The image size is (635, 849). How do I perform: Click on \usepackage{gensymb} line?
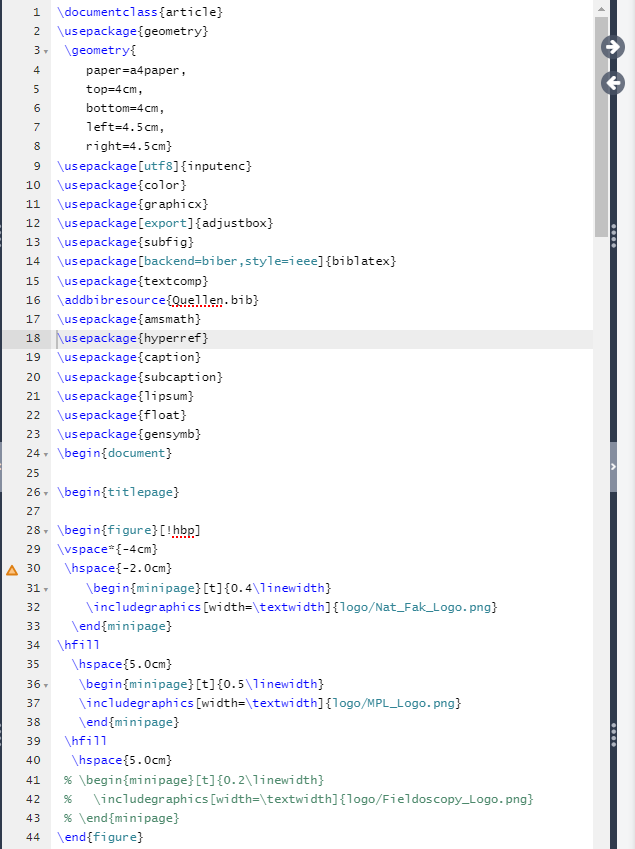[x=129, y=434]
